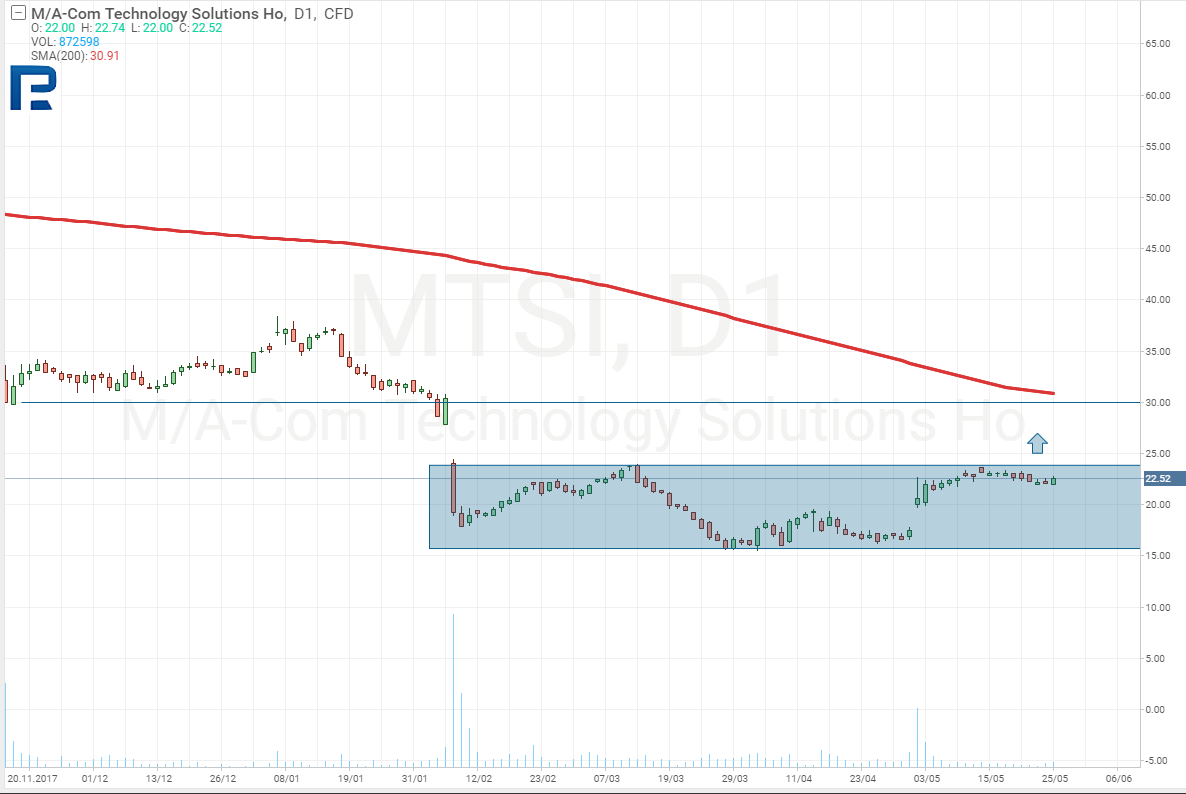1186x794 pixels.
Task: Click the high value H: 22.74
Action: 104,28
